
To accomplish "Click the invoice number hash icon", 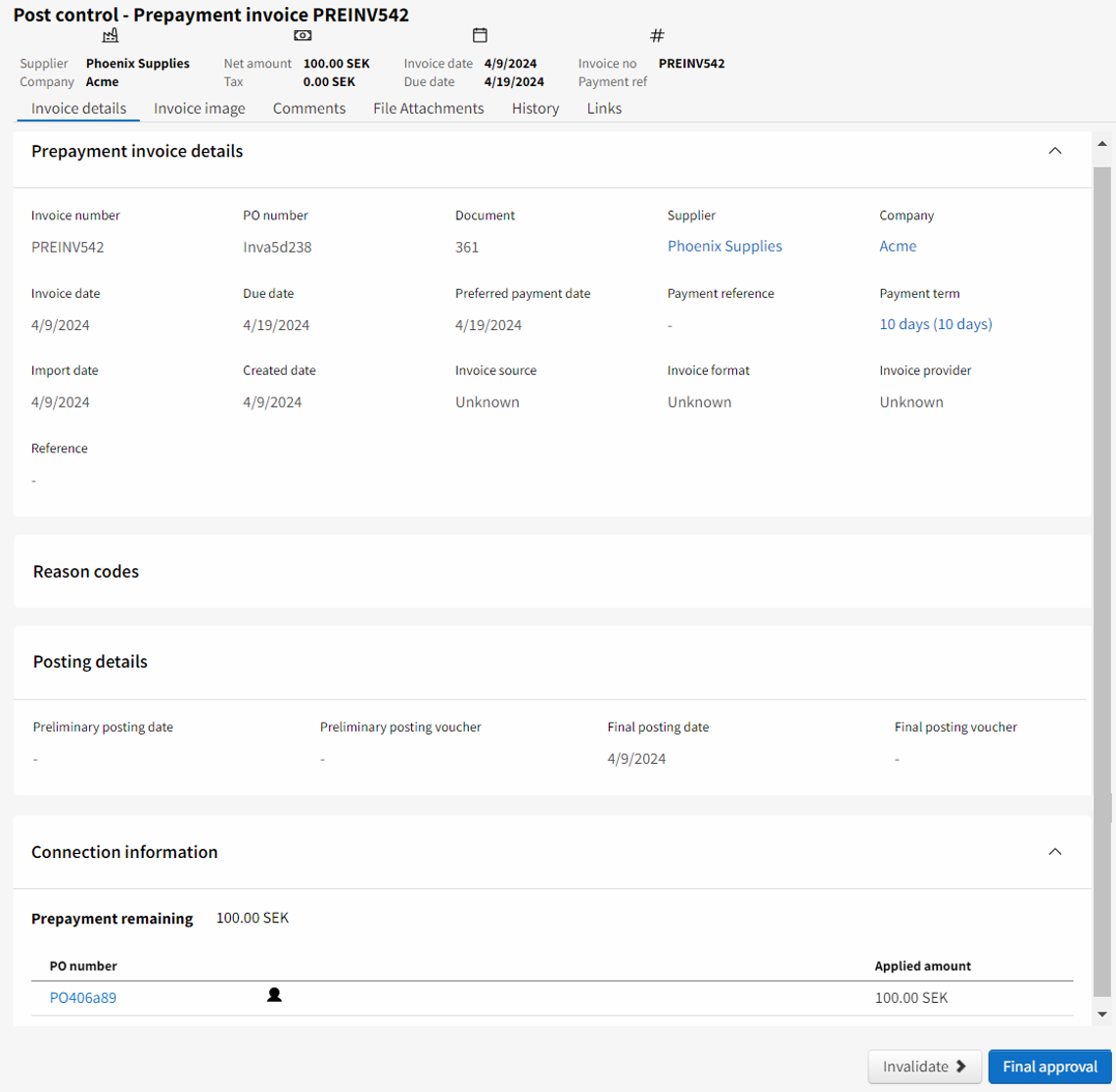I will click(657, 36).
